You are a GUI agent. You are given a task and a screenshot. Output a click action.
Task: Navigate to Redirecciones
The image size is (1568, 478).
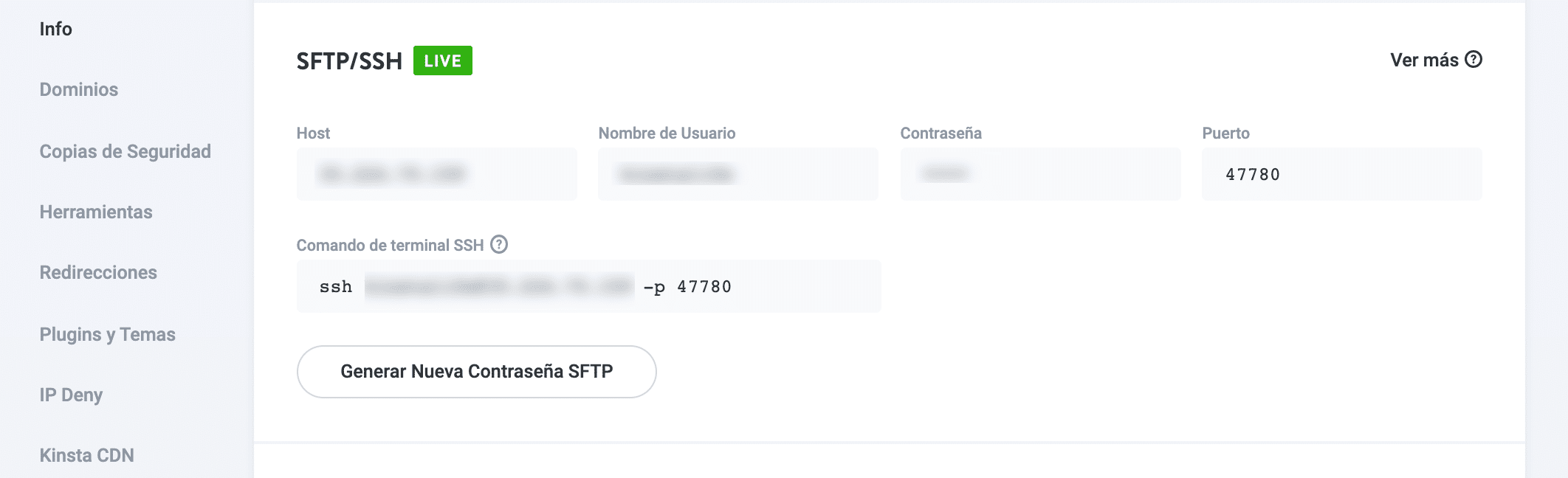(x=98, y=272)
